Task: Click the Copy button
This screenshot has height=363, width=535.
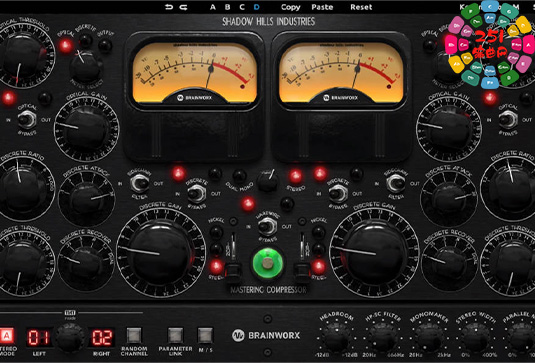Action: 290,7
